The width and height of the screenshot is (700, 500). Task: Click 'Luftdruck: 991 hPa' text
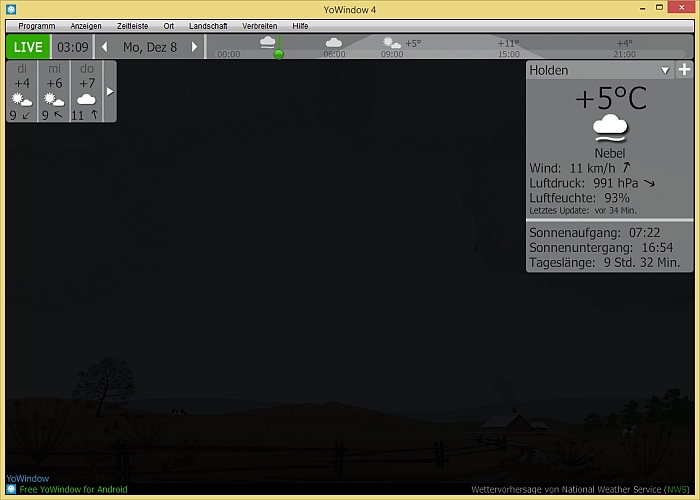click(x=584, y=183)
